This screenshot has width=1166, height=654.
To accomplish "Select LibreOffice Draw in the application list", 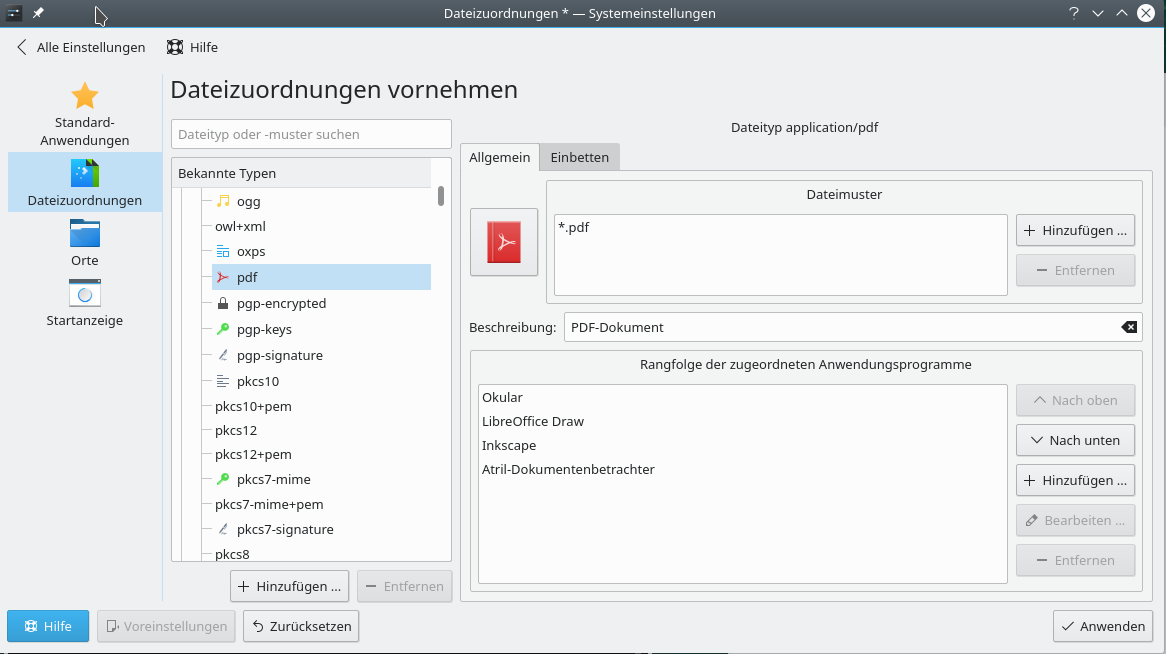I will tap(533, 421).
